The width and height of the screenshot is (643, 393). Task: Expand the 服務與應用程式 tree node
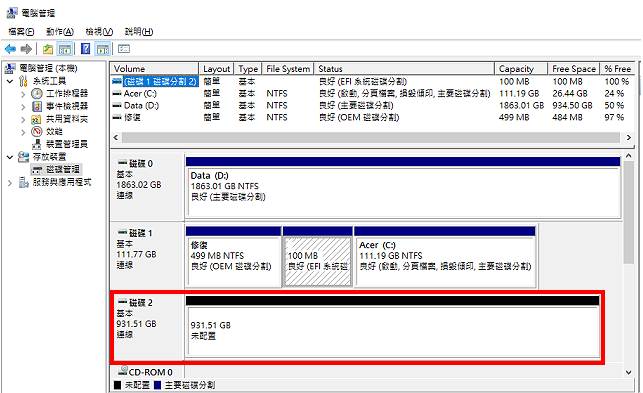pos(10,183)
